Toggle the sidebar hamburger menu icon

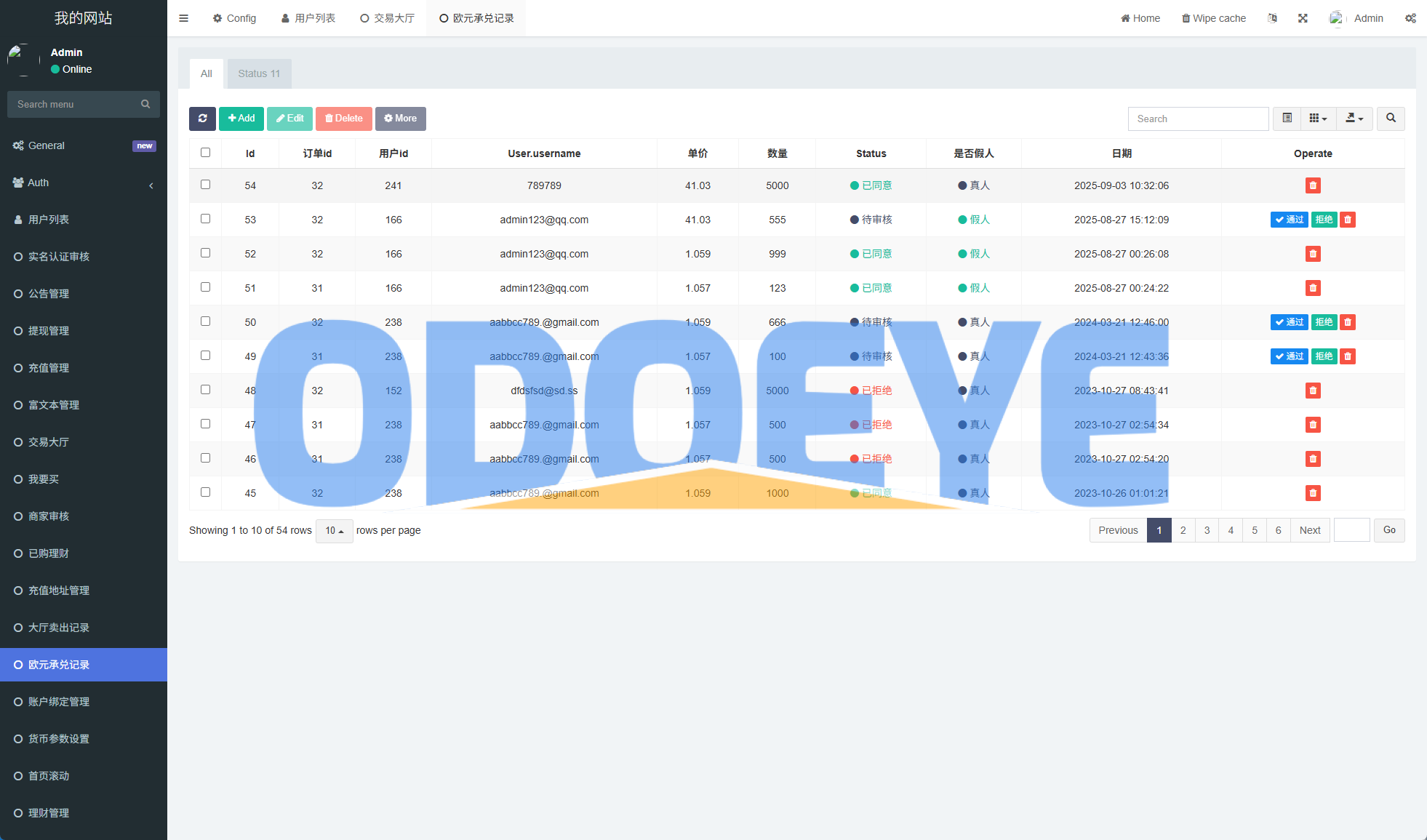tap(183, 18)
